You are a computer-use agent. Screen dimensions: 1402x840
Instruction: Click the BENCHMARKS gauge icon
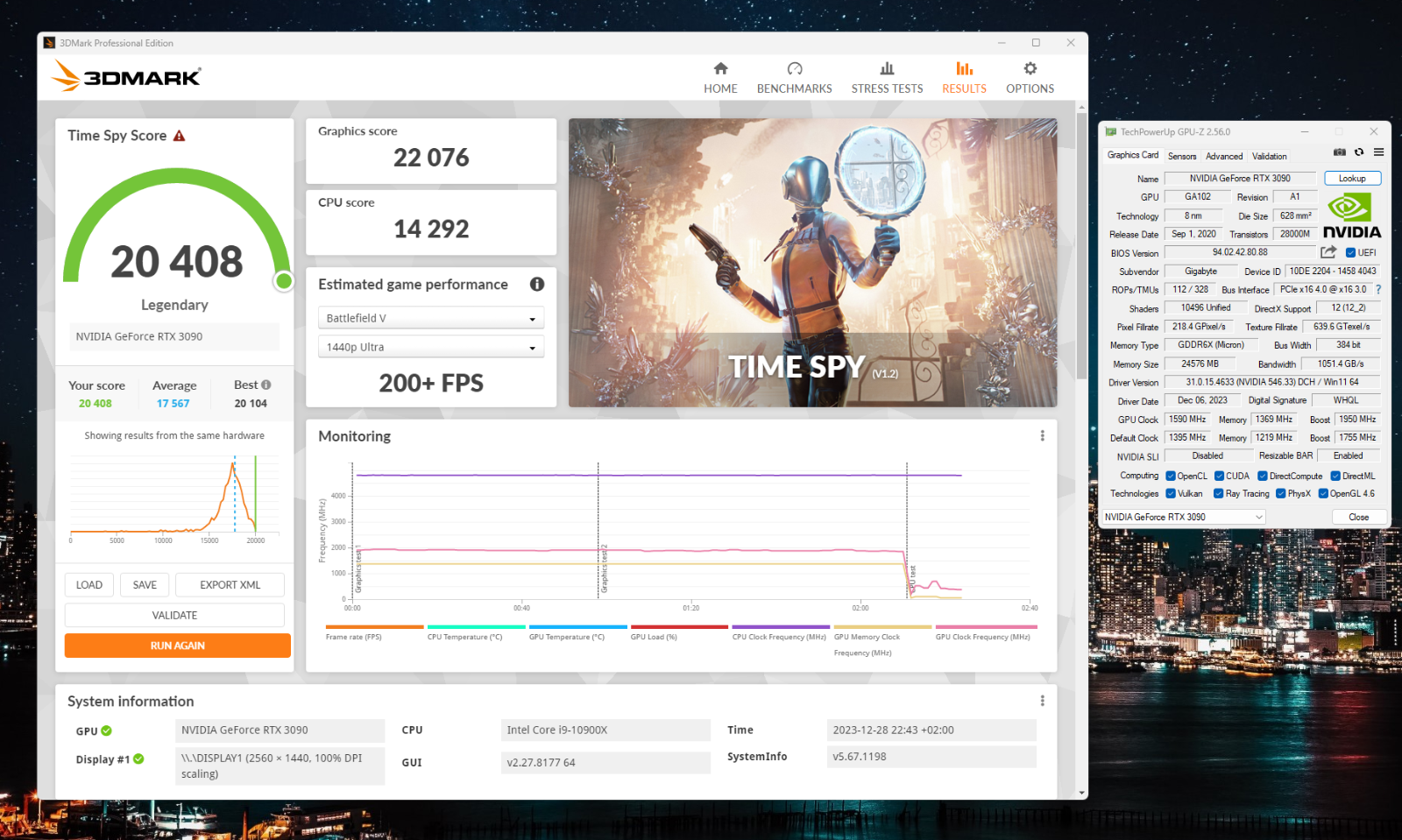coord(795,68)
